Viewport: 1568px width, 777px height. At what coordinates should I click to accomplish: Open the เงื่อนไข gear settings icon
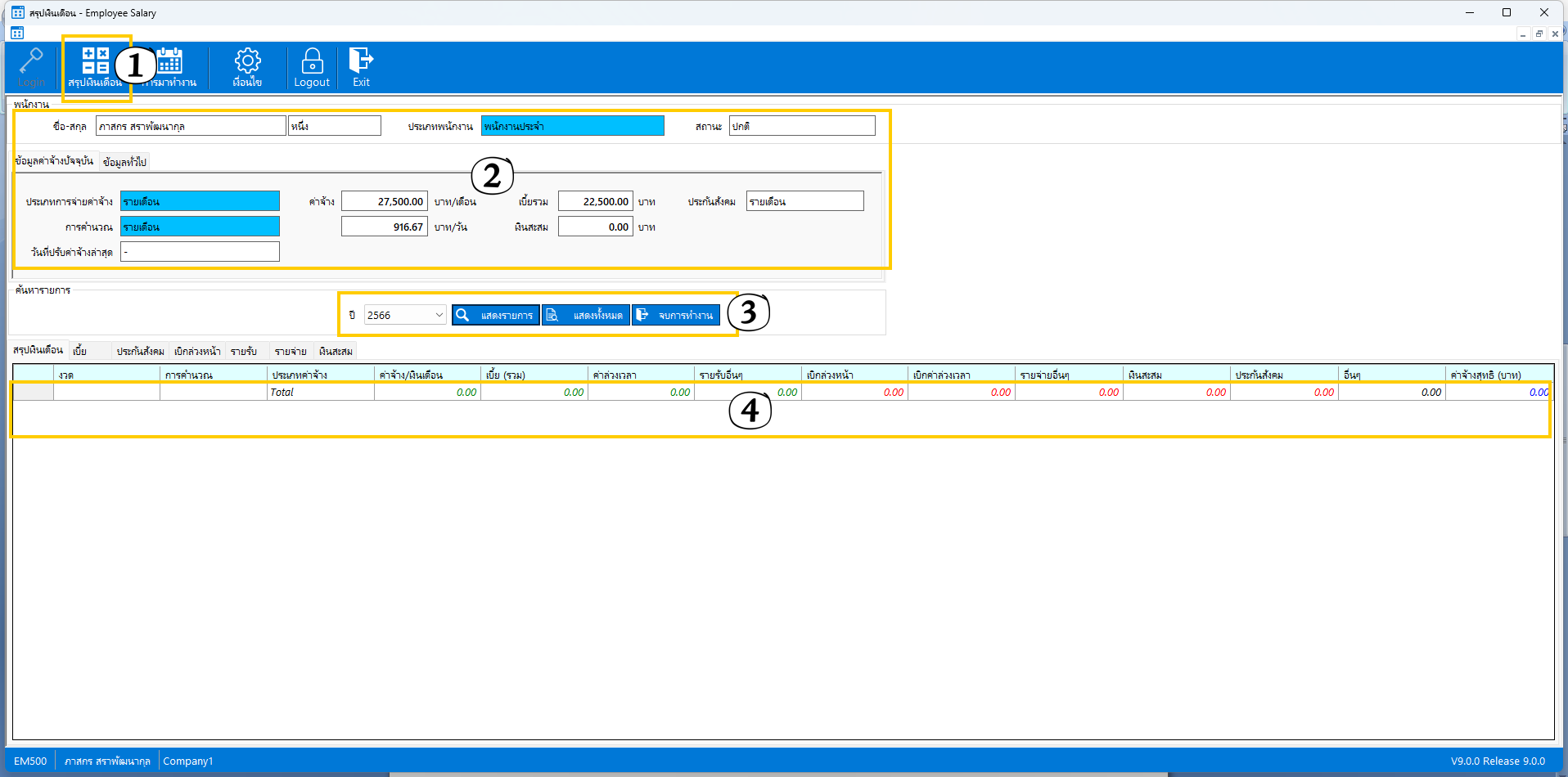pos(247,62)
